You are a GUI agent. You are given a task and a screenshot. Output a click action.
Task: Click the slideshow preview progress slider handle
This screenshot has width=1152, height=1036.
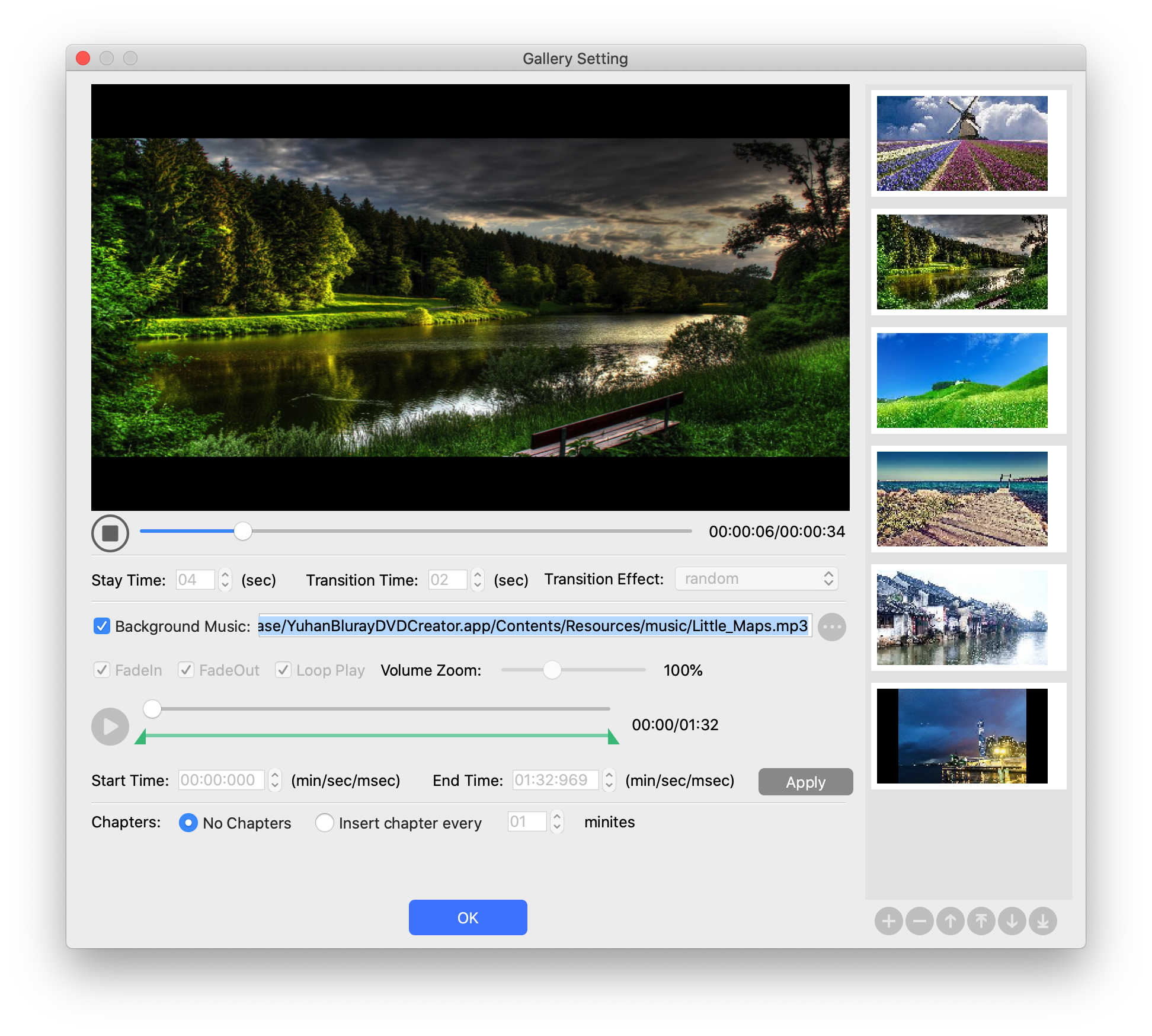pos(242,531)
